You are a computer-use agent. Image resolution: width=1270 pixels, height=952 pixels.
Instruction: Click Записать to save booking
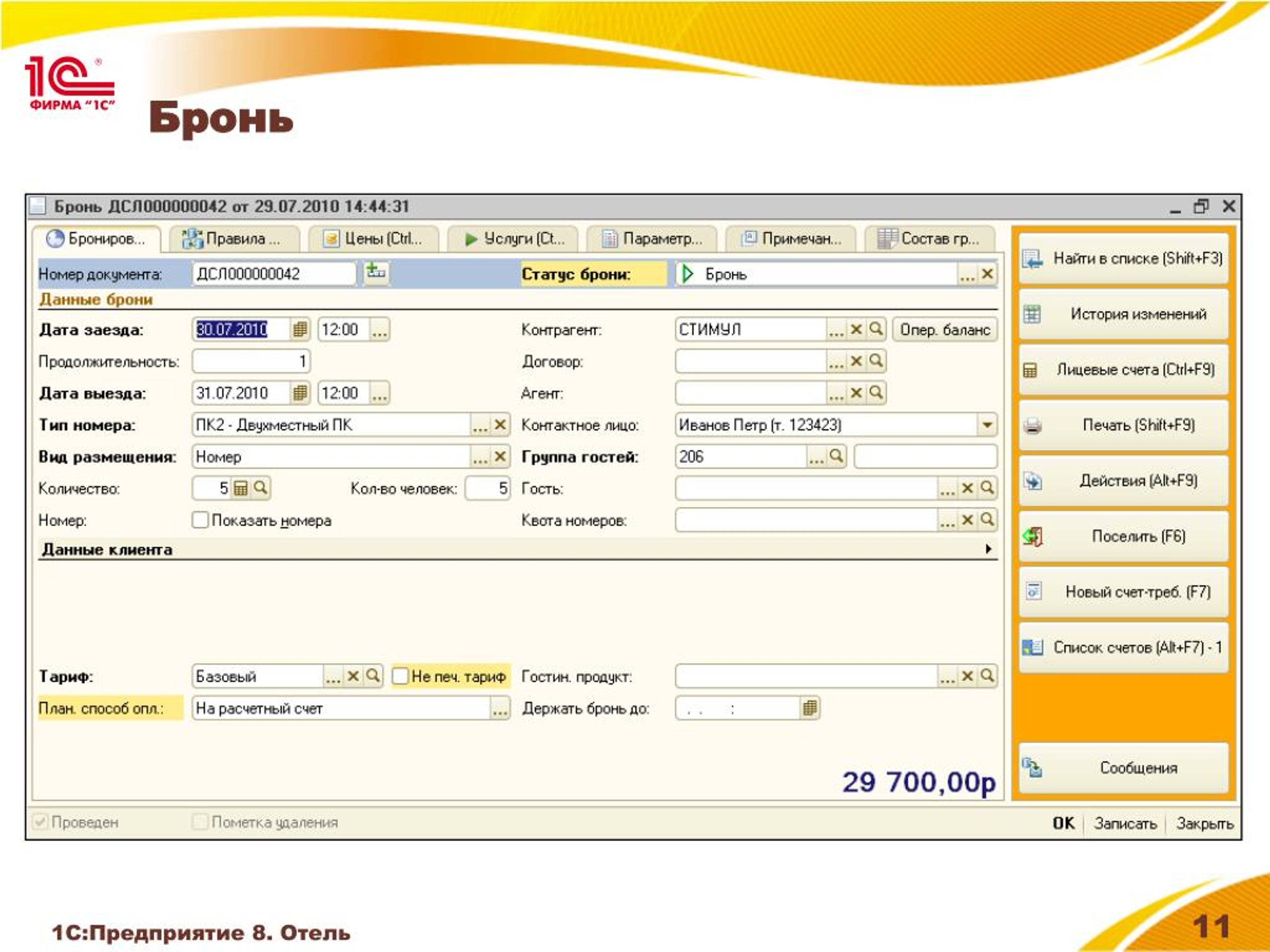point(1125,823)
